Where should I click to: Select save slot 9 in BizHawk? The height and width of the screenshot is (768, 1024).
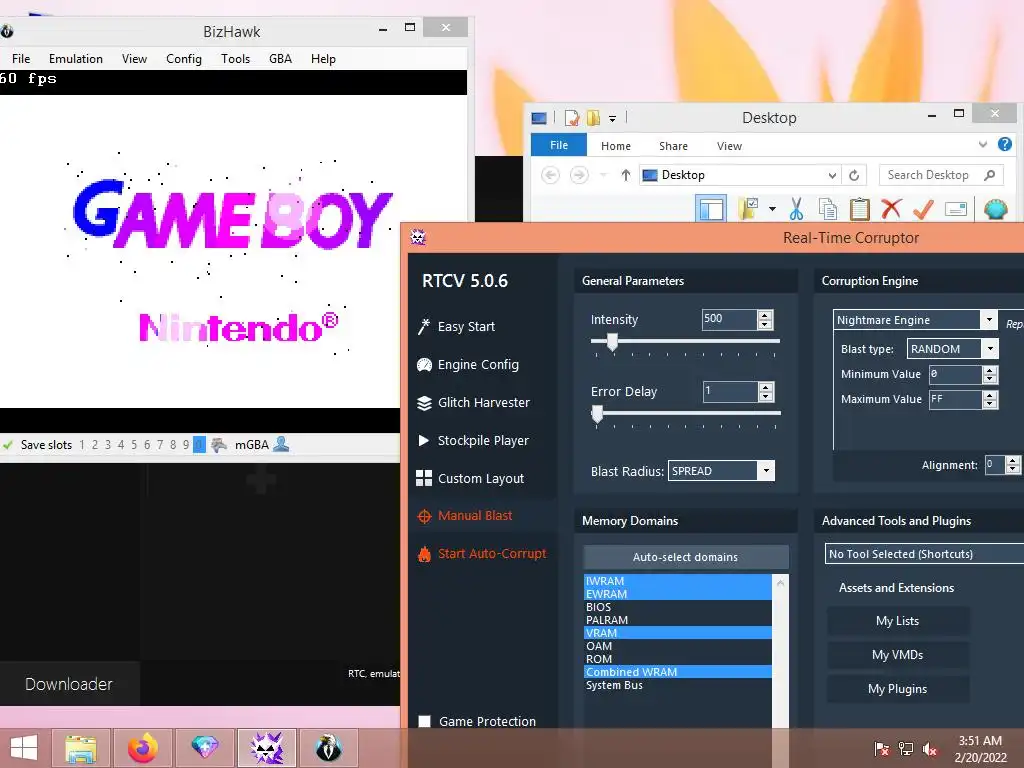pos(186,445)
